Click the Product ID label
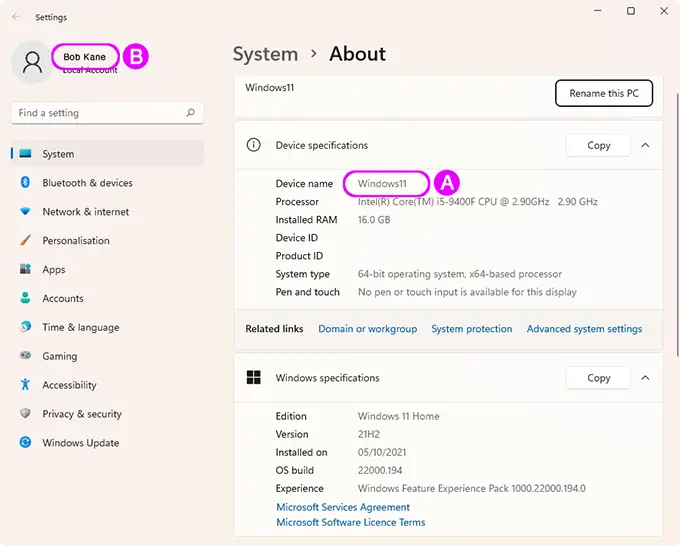The image size is (680, 546). click(299, 256)
